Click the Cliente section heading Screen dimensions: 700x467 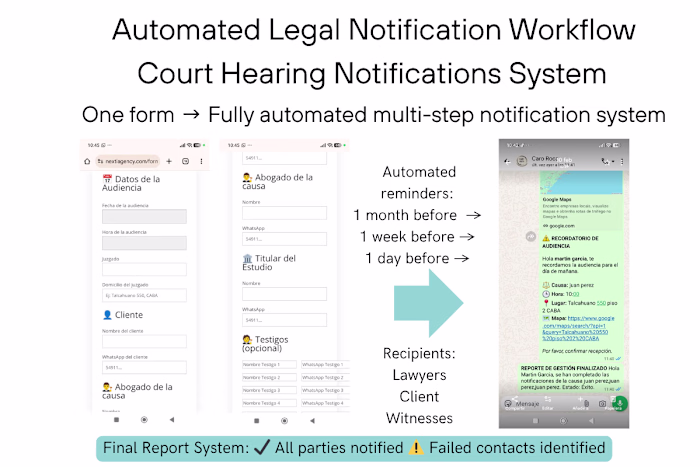[x=123, y=315]
